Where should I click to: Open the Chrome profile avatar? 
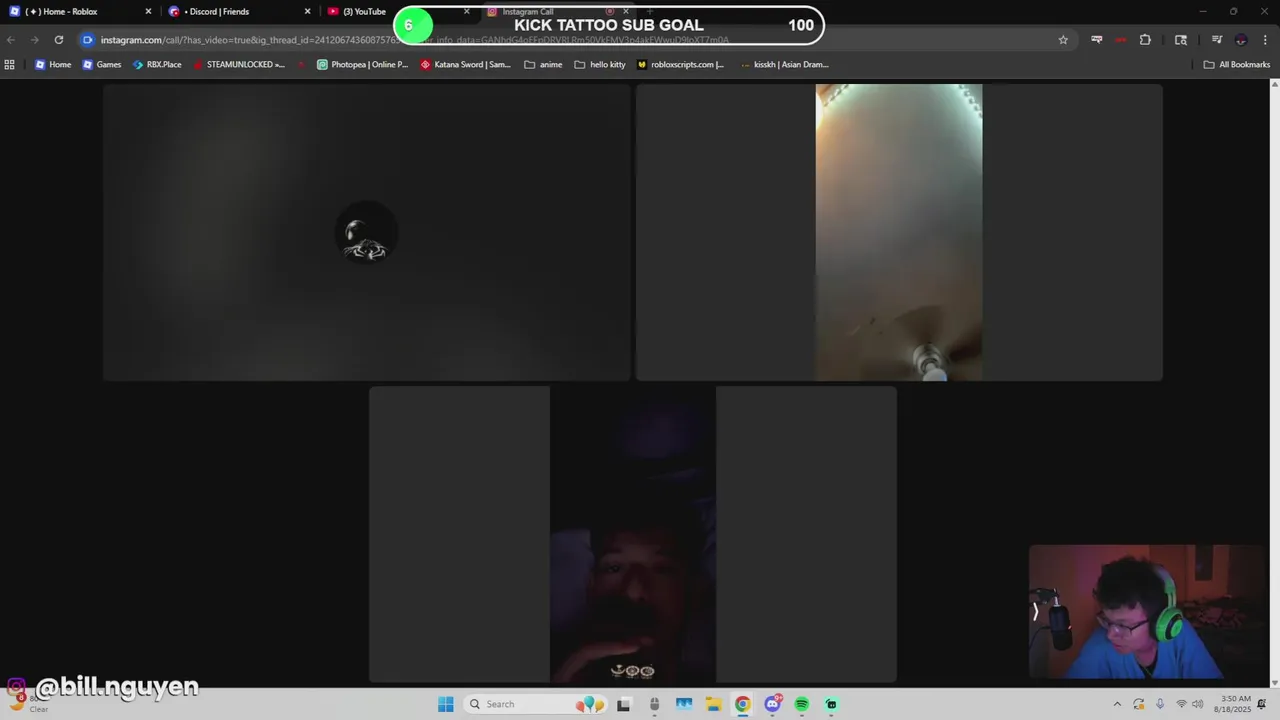click(x=1241, y=40)
